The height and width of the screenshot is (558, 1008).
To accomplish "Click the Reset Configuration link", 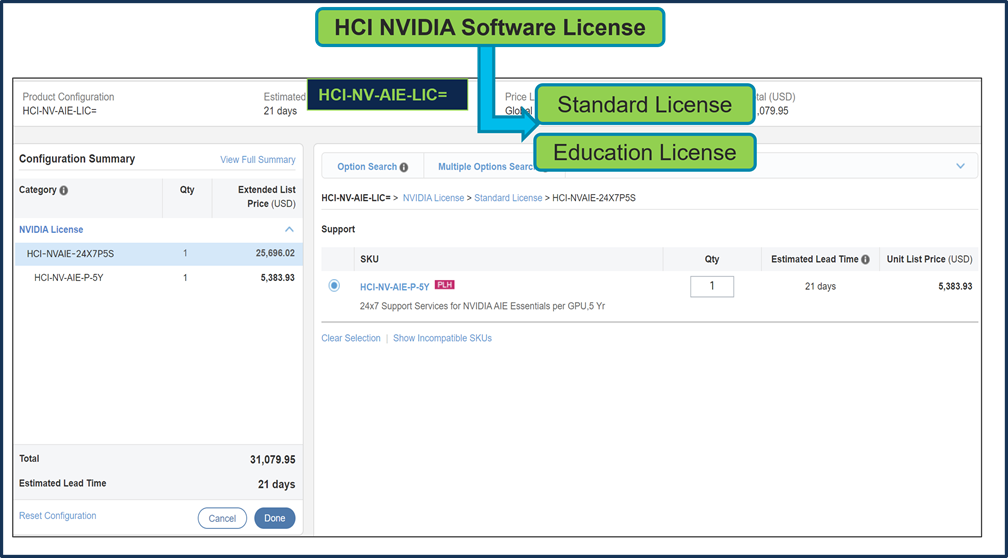I will pyautogui.click(x=58, y=516).
